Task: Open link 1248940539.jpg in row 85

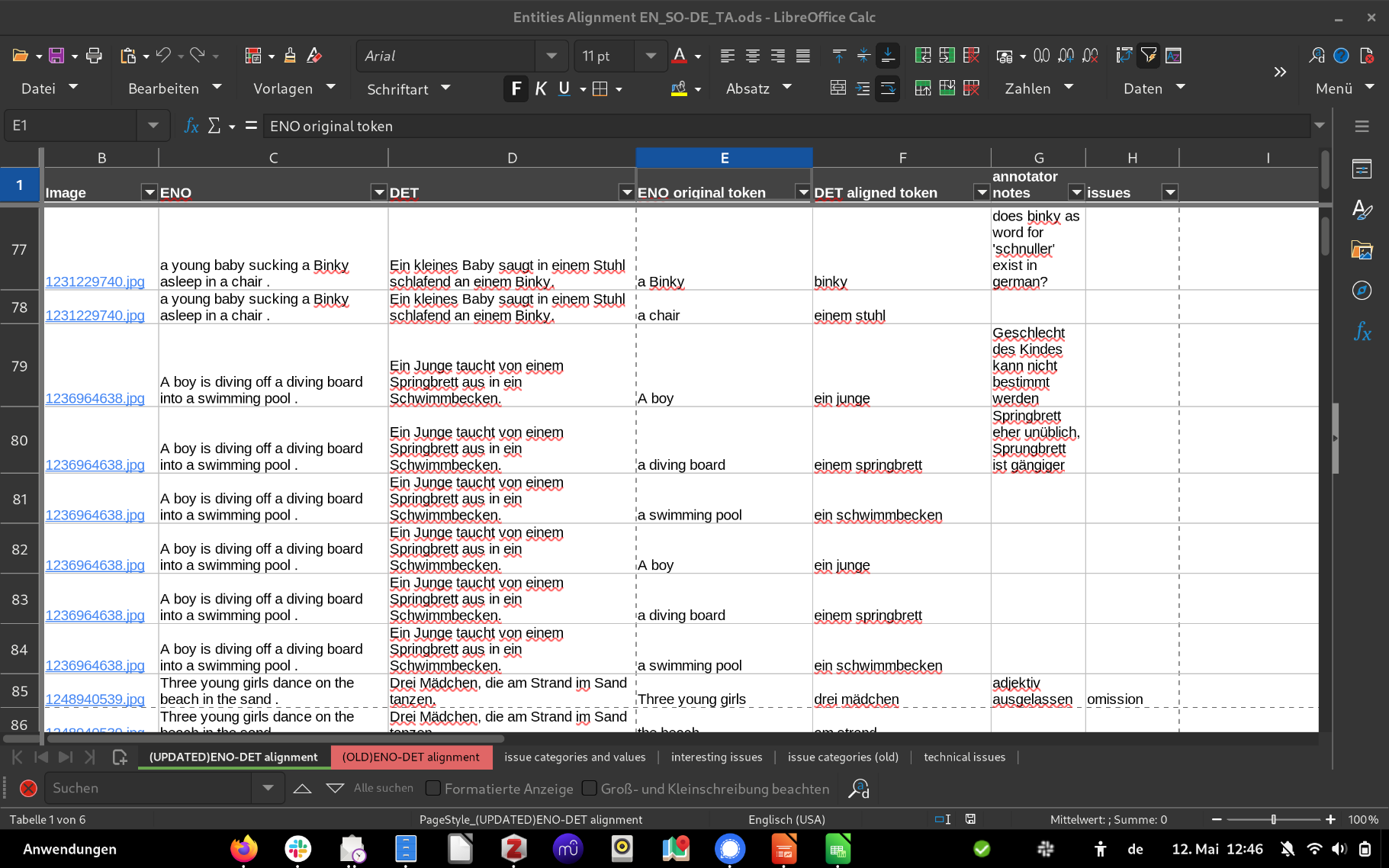Action: coord(95,699)
